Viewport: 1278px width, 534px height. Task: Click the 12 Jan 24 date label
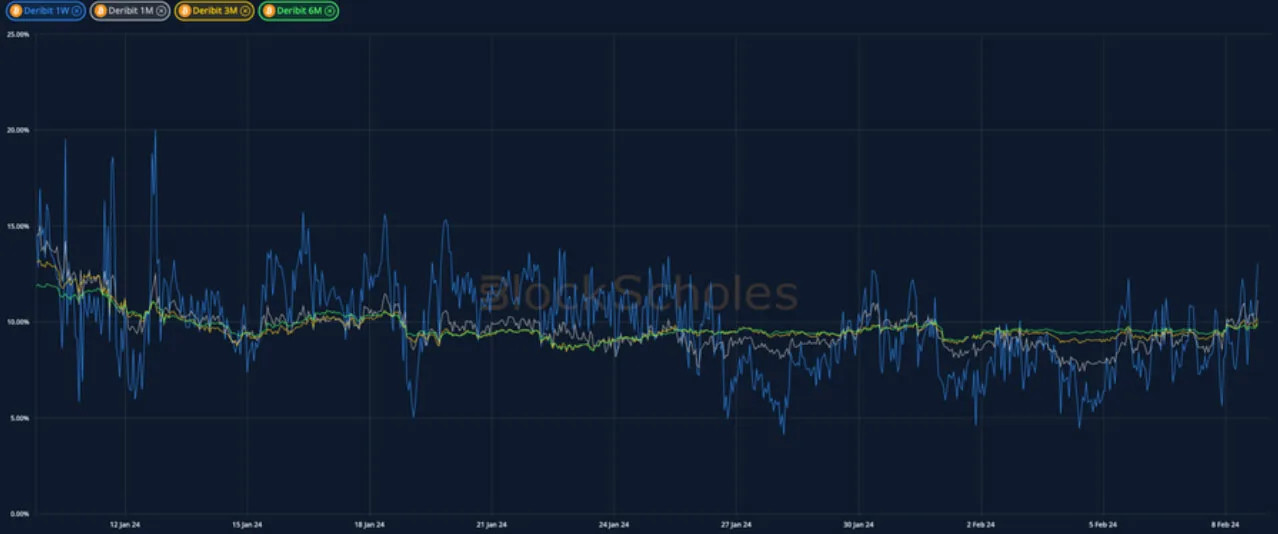coord(125,524)
